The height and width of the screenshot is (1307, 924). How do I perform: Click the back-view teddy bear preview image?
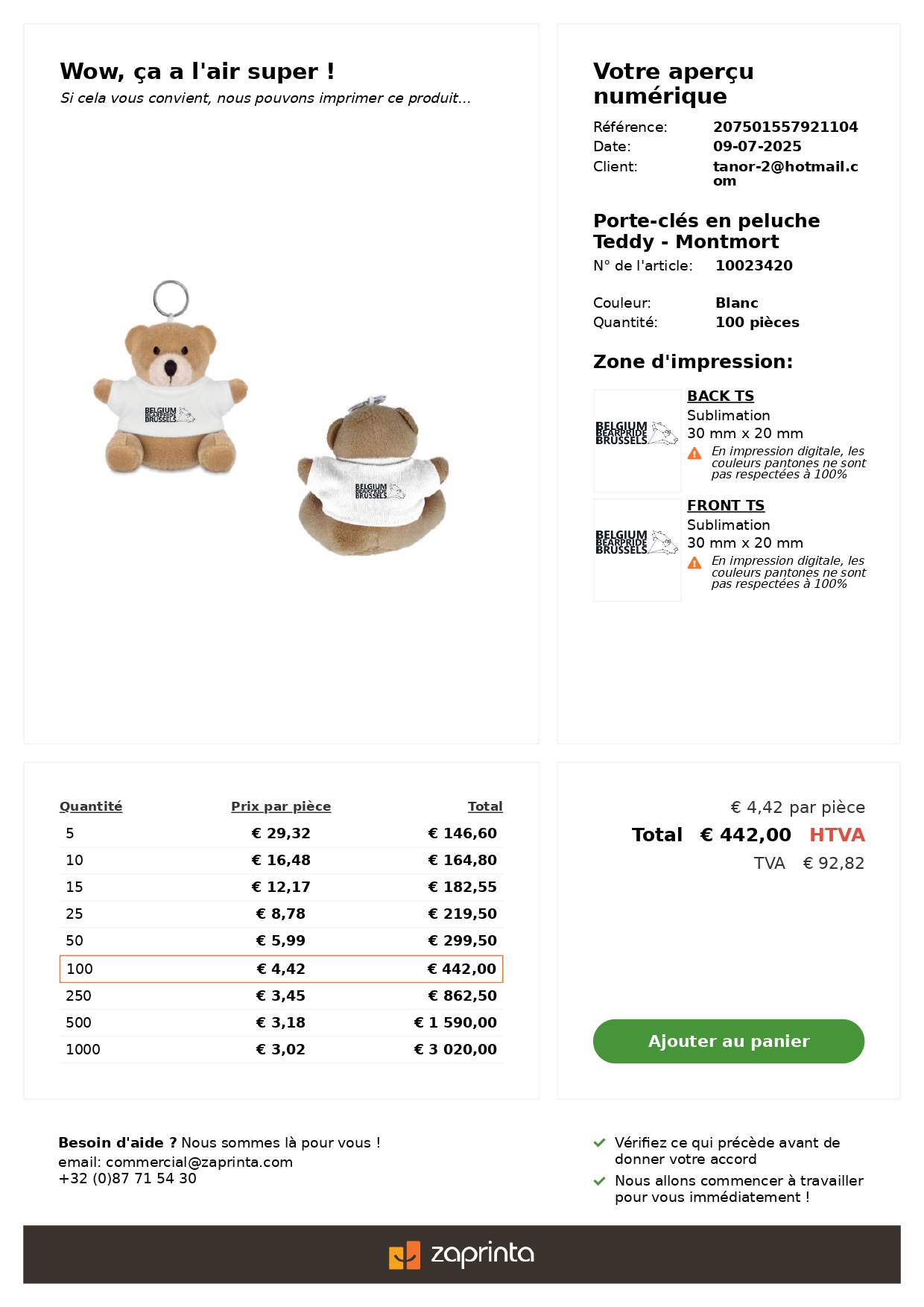click(373, 476)
